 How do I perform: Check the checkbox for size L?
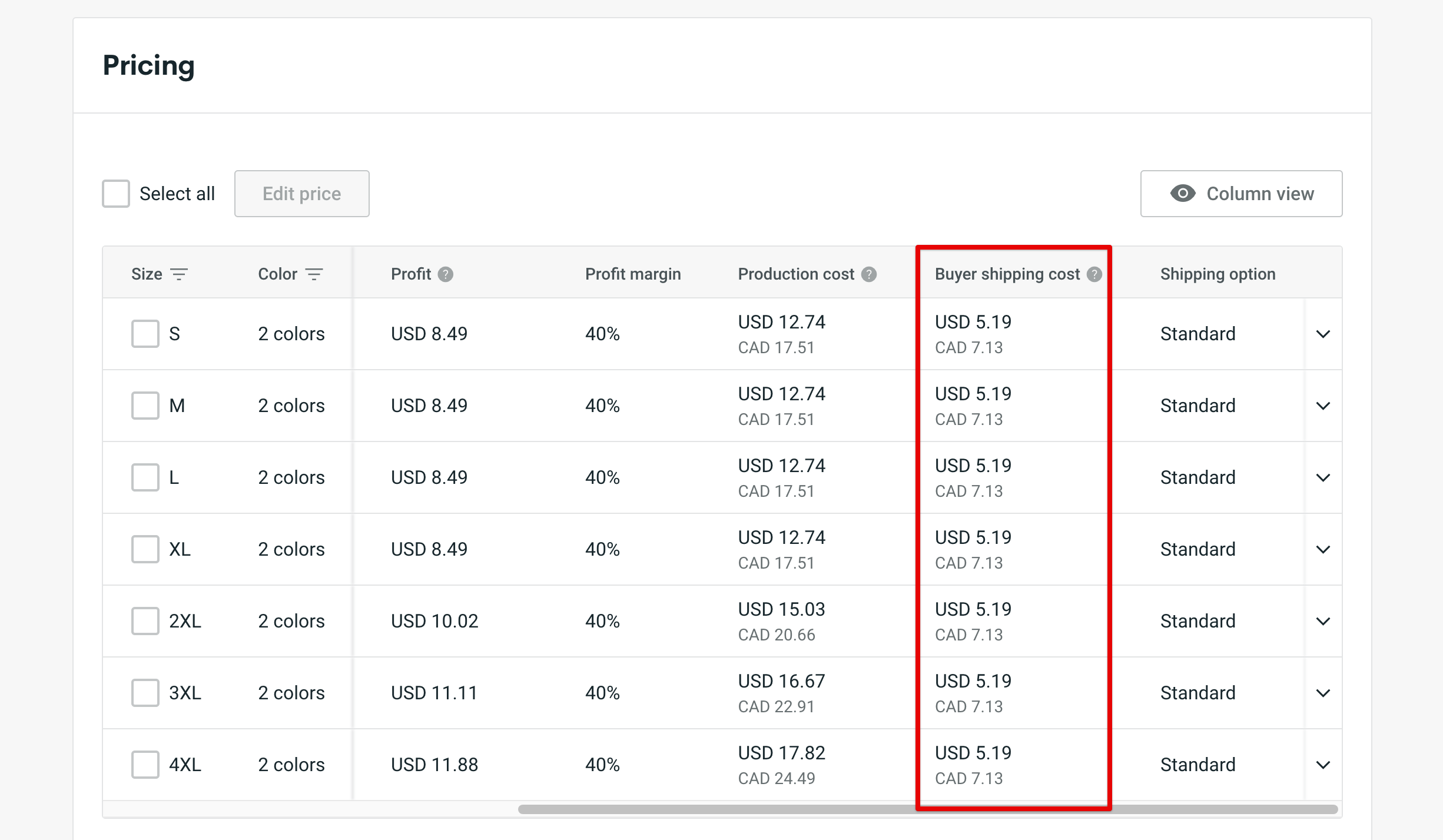145,477
